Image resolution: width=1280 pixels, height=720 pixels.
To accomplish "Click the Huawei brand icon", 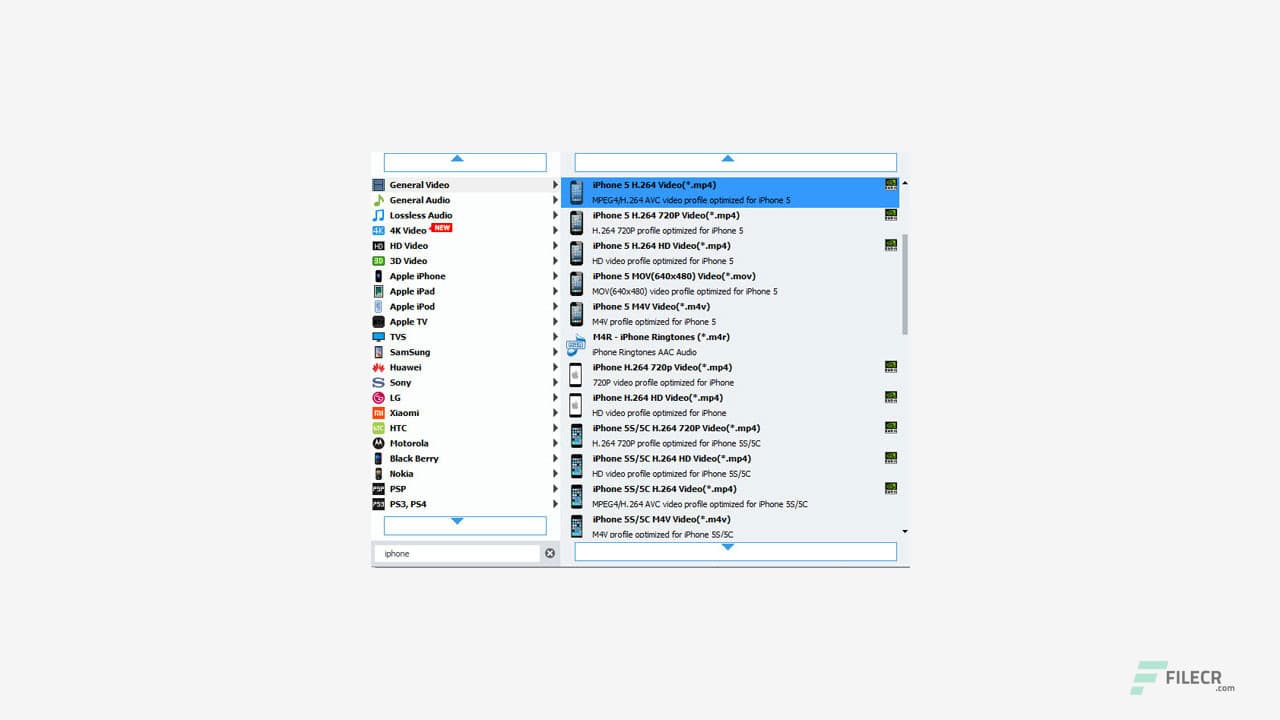I will [x=379, y=367].
